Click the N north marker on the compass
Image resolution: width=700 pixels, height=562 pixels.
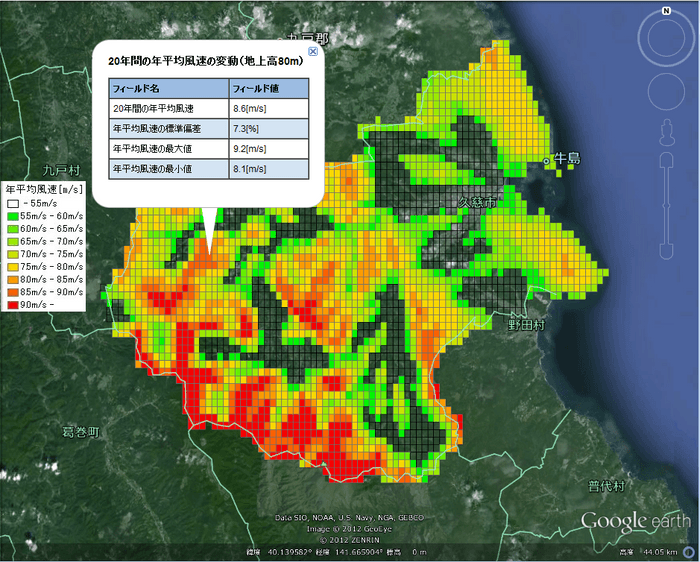click(x=666, y=11)
